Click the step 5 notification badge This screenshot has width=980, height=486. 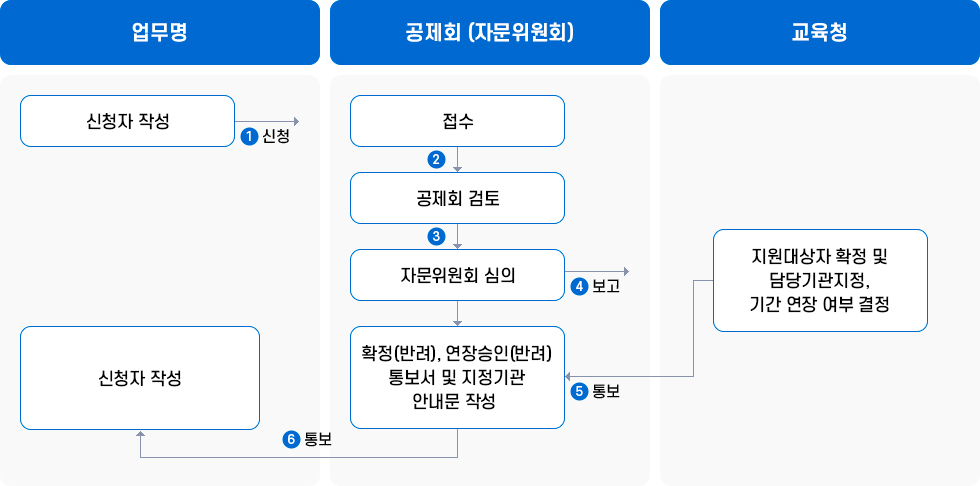579,391
